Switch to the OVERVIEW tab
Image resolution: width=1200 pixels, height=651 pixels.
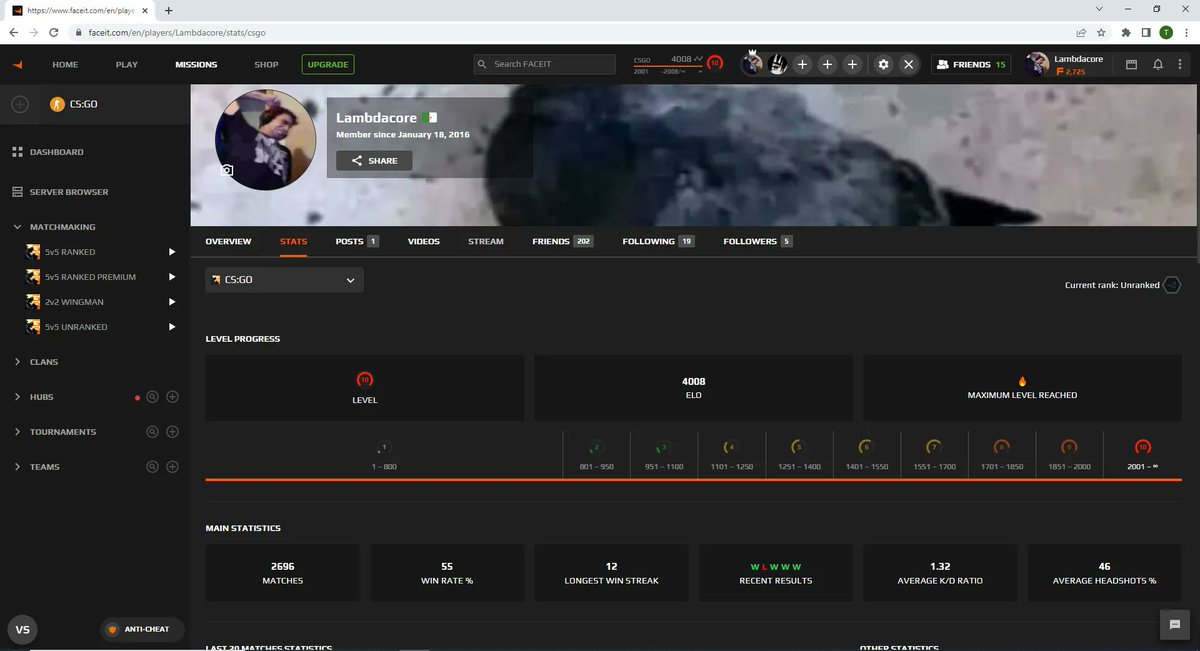[228, 241]
